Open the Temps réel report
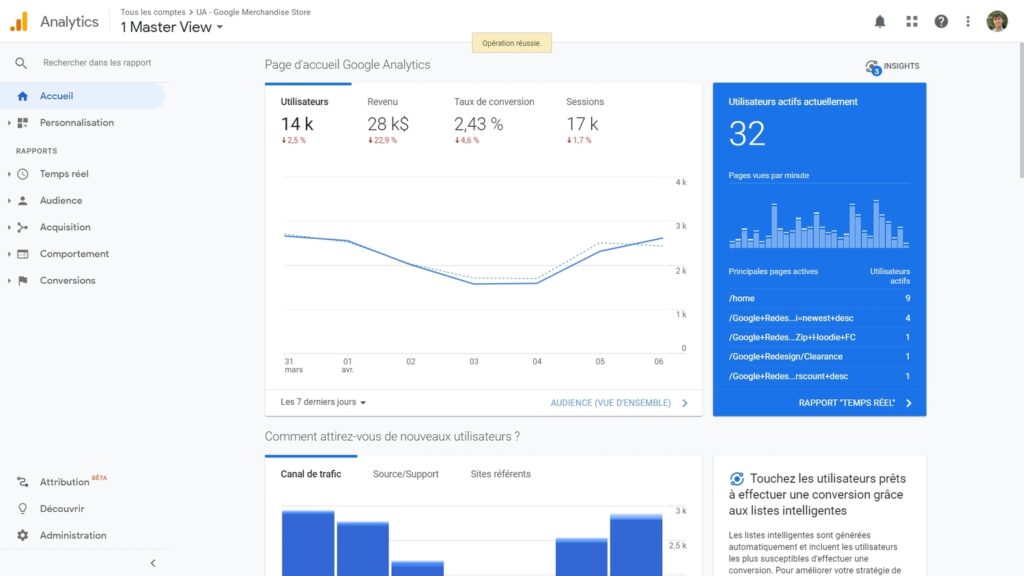The height and width of the screenshot is (576, 1024). coord(65,174)
